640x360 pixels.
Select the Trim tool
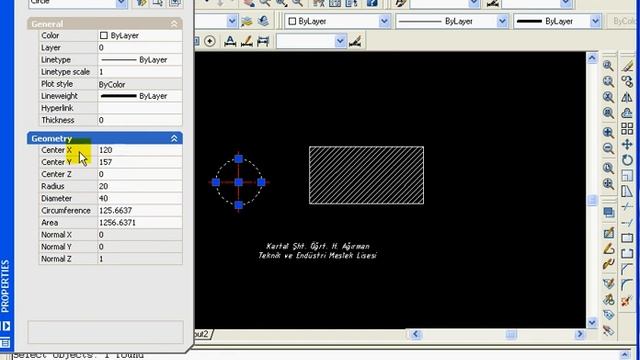[627, 207]
